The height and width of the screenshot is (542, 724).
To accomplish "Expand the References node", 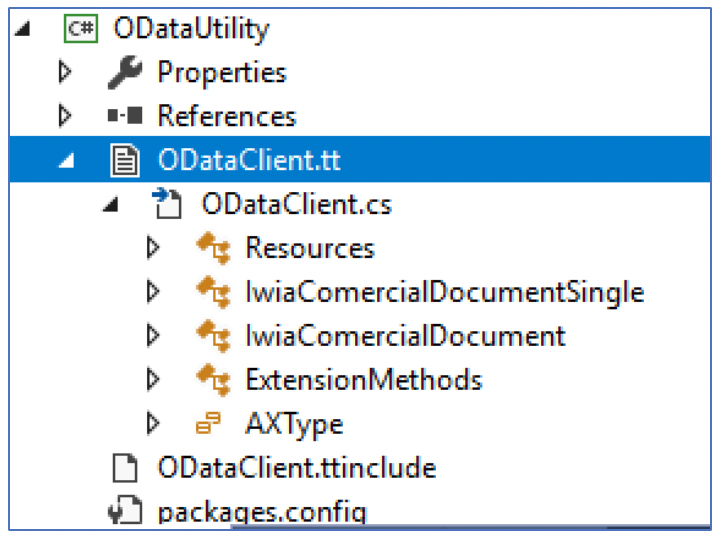I will coord(66,116).
